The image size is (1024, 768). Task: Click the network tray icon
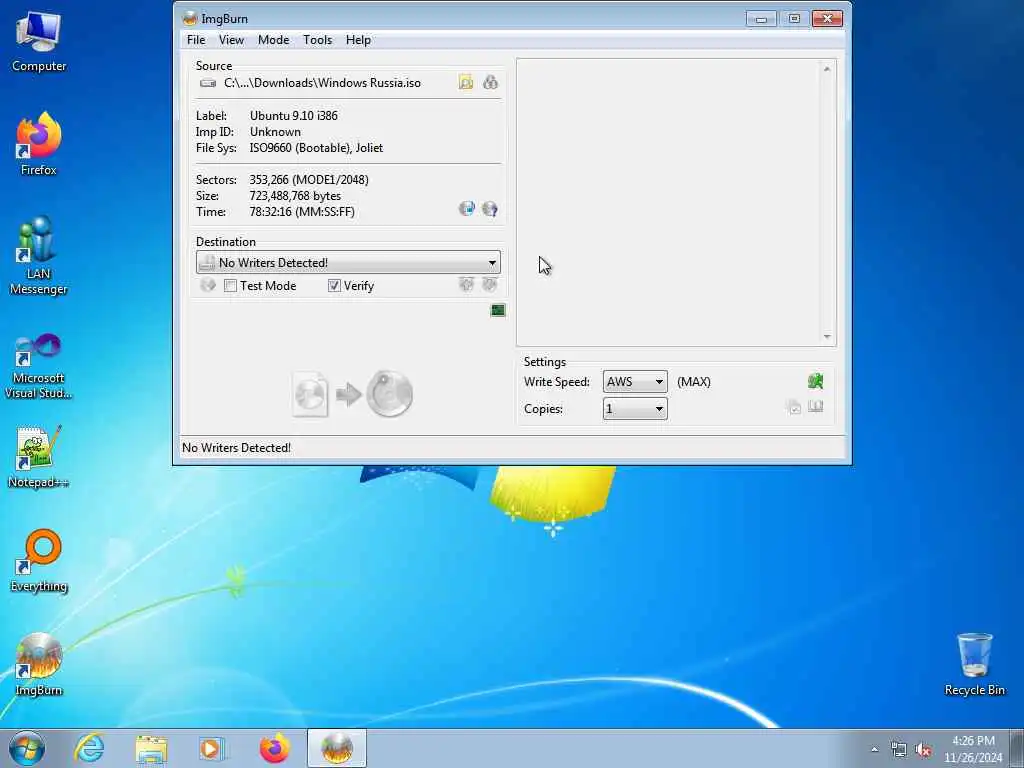[x=899, y=750]
